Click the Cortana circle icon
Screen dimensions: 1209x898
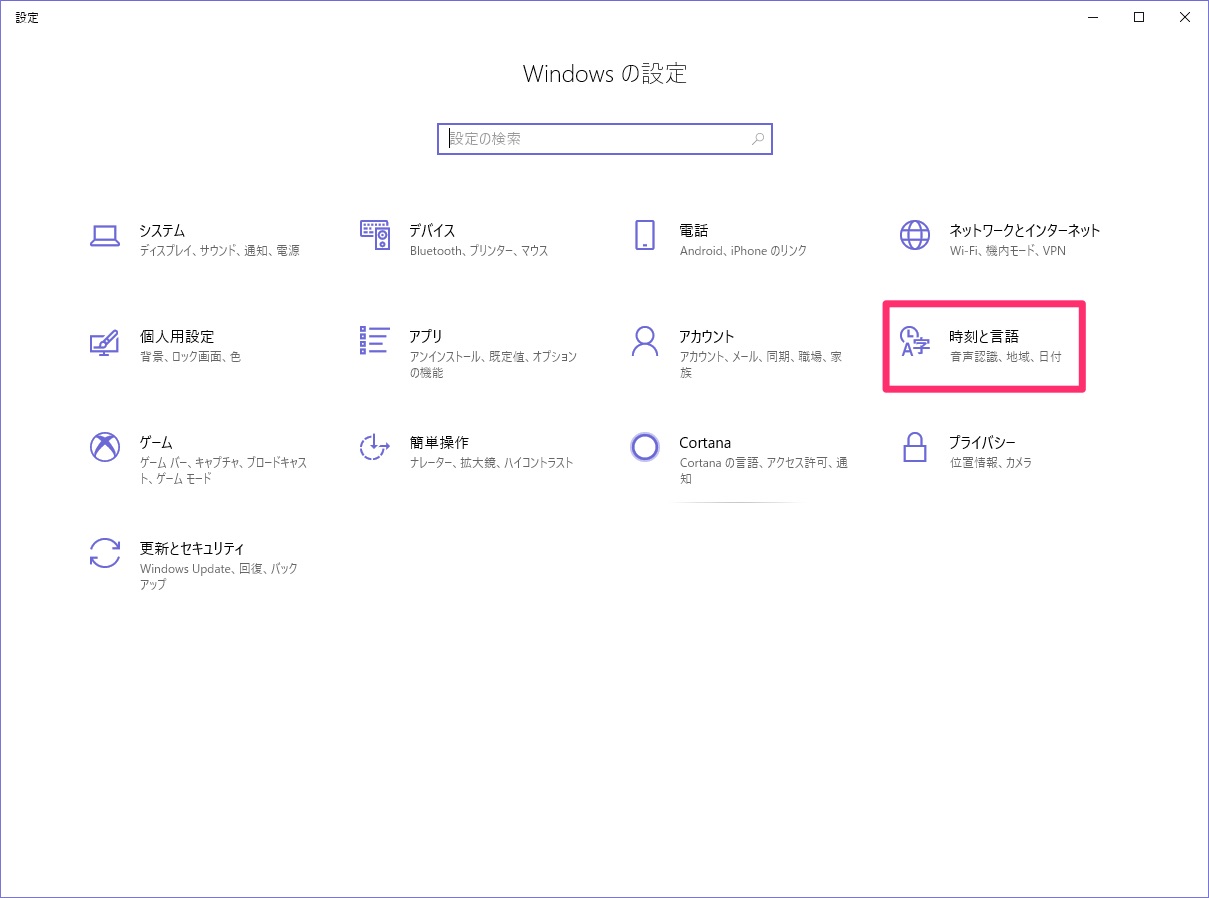pyautogui.click(x=645, y=447)
